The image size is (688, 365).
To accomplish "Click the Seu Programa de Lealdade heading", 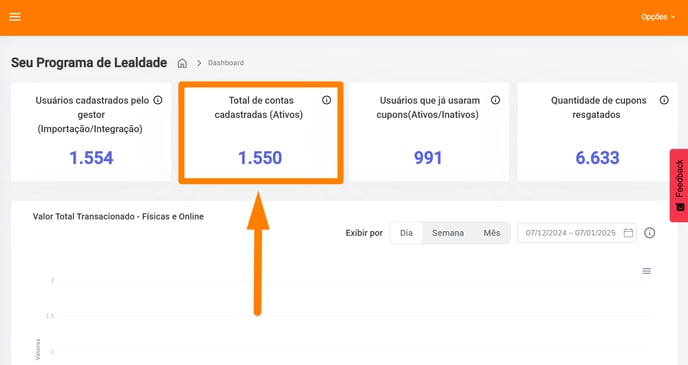I will [89, 63].
